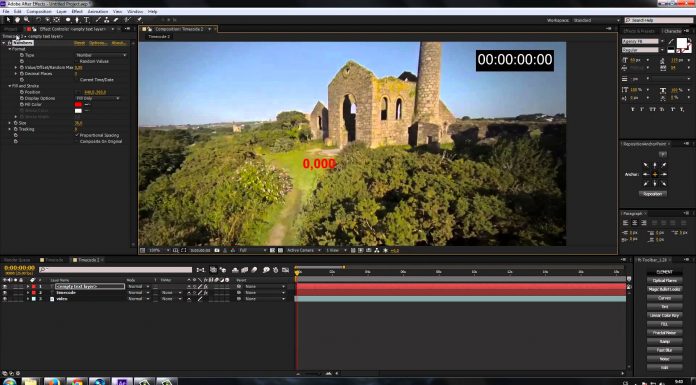696x385 pixels.
Task: Hide the empty text layer
Action: pos(4,287)
